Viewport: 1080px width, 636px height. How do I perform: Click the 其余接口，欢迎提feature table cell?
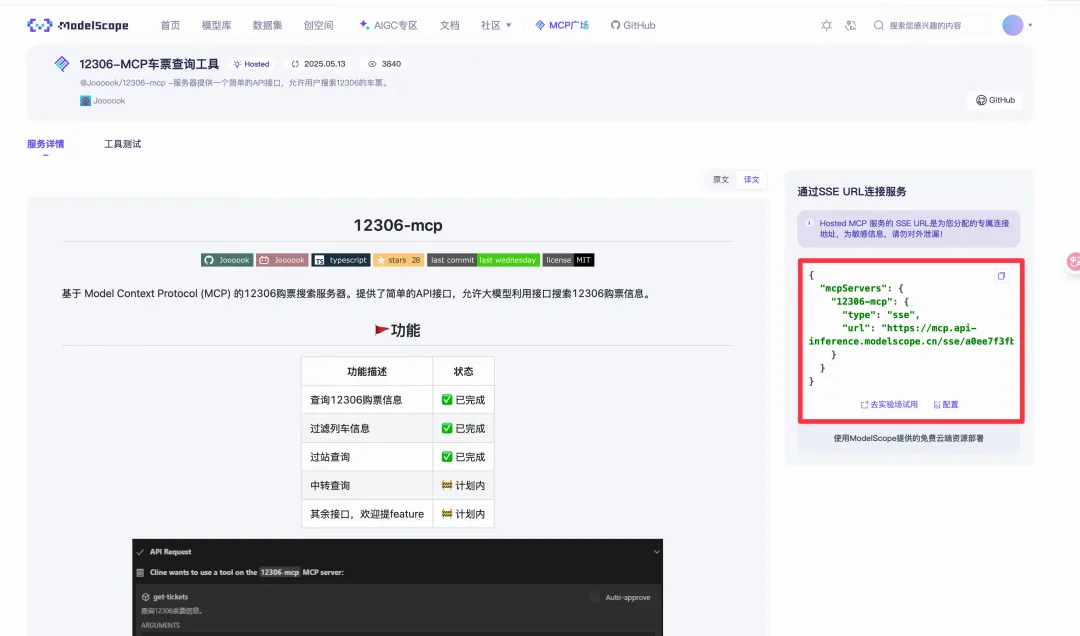[366, 513]
